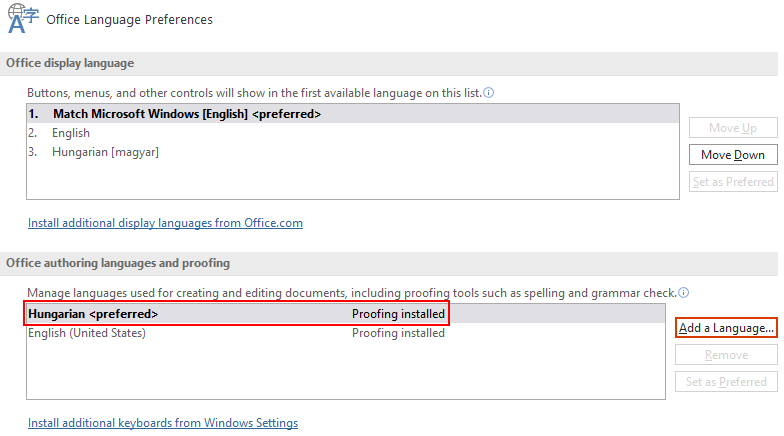Click the info icon beside display language description

(x=489, y=93)
